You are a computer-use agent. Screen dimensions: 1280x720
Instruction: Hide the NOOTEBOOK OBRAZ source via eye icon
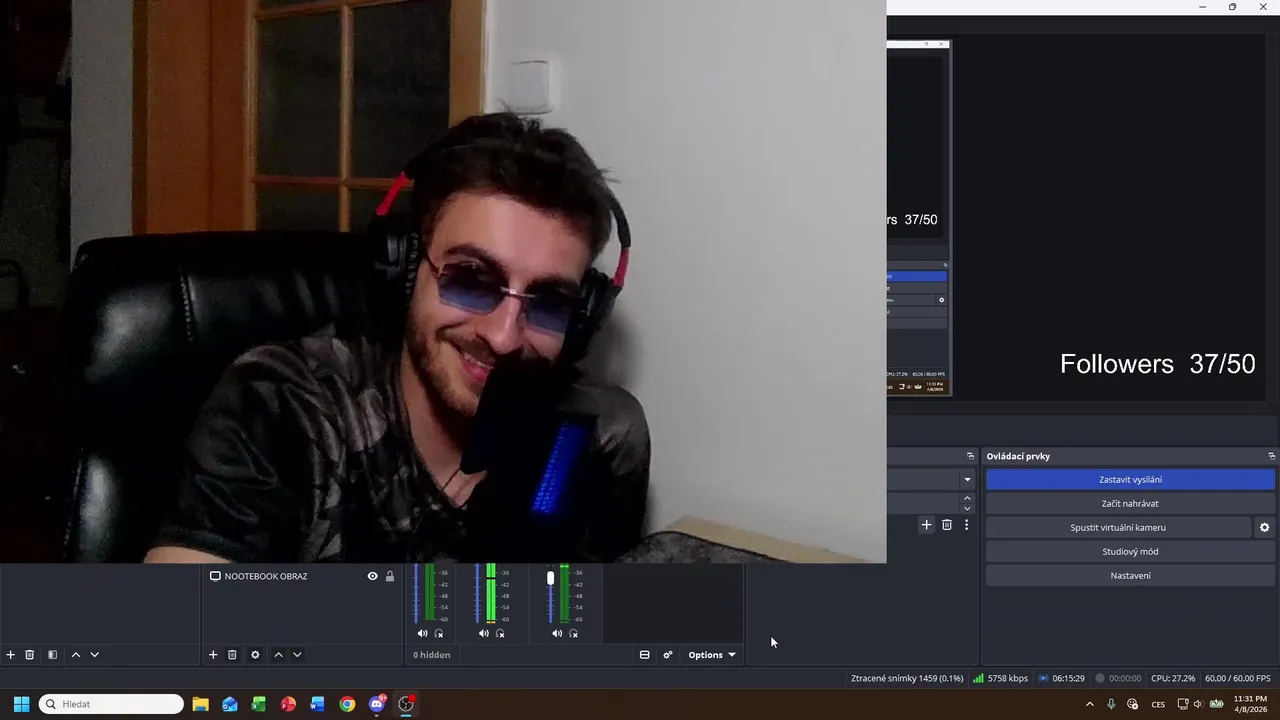[373, 576]
